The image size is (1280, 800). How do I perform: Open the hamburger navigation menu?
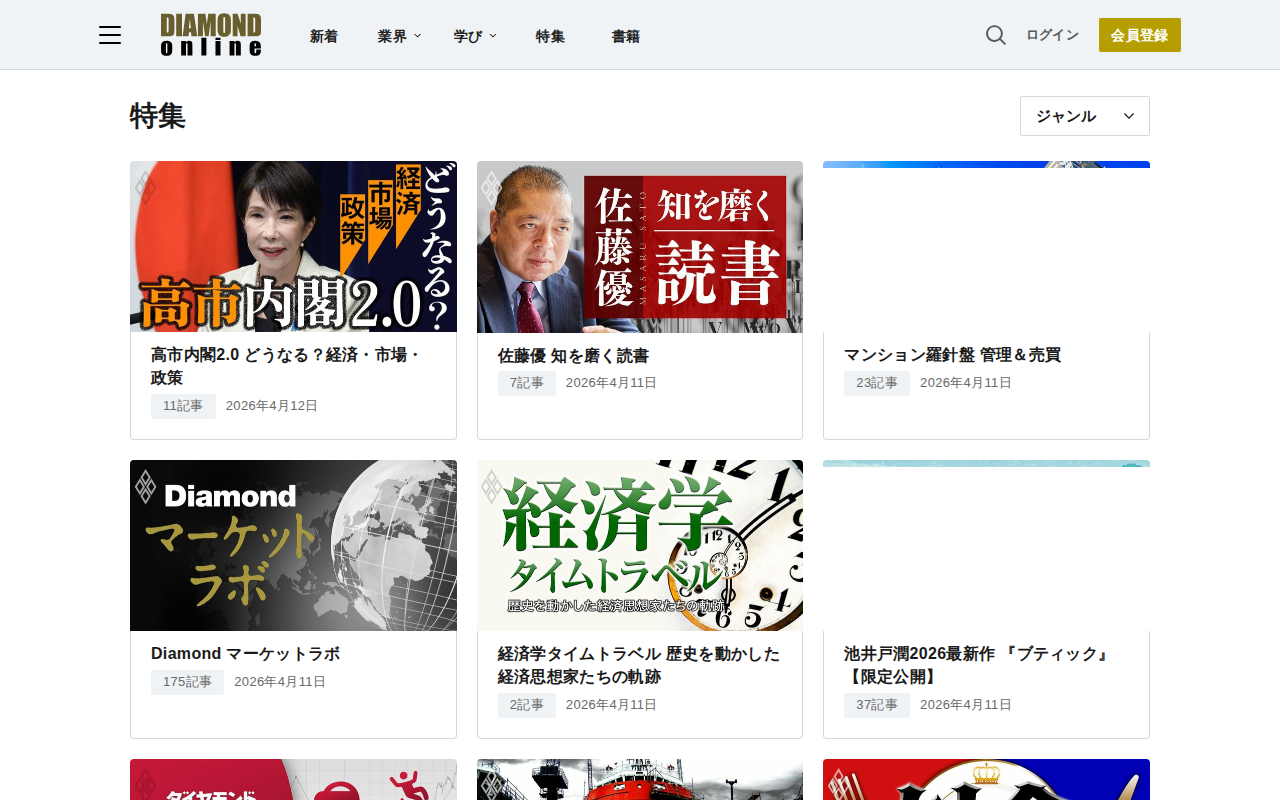click(110, 36)
